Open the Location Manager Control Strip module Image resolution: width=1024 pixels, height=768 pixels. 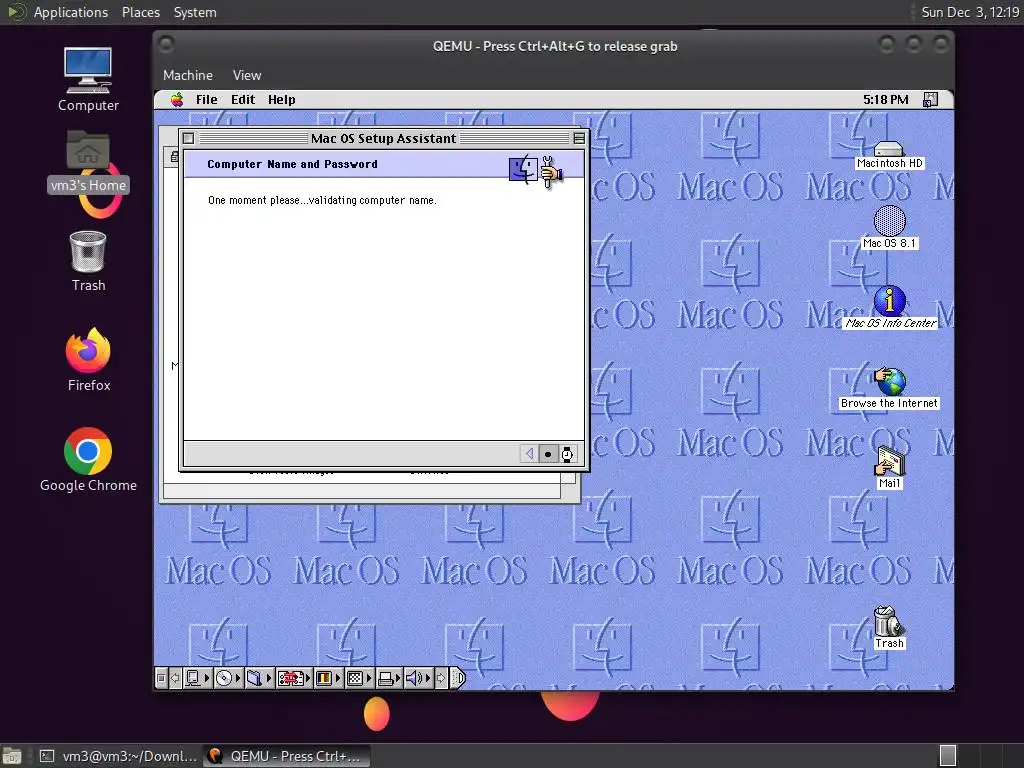coord(293,678)
